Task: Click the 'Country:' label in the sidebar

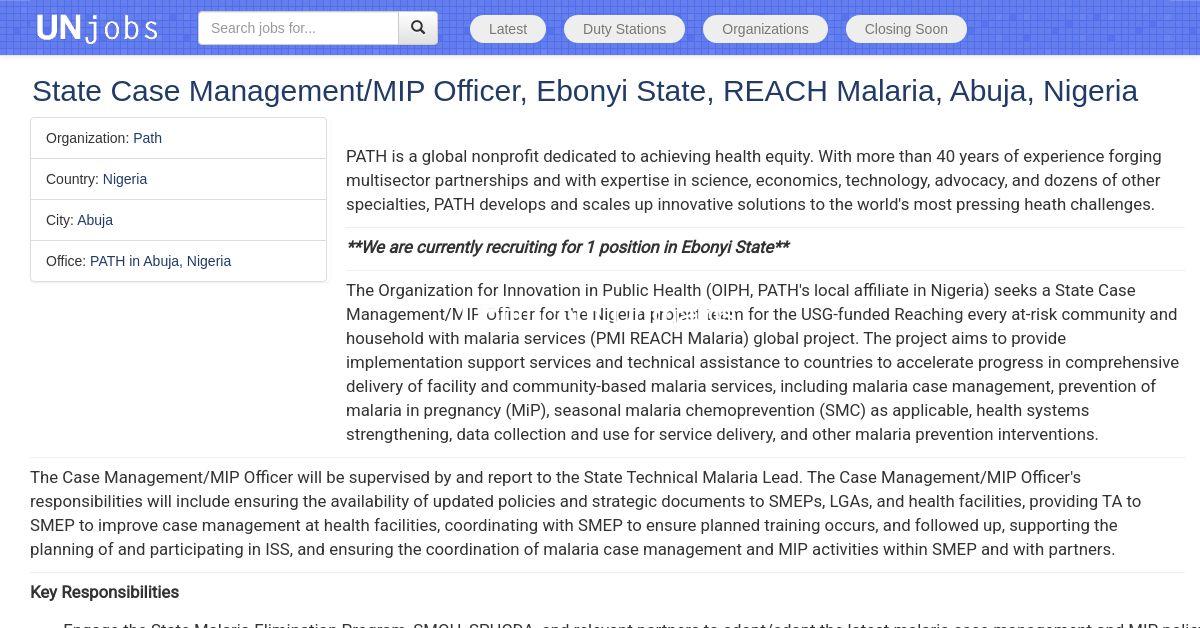Action: [72, 179]
